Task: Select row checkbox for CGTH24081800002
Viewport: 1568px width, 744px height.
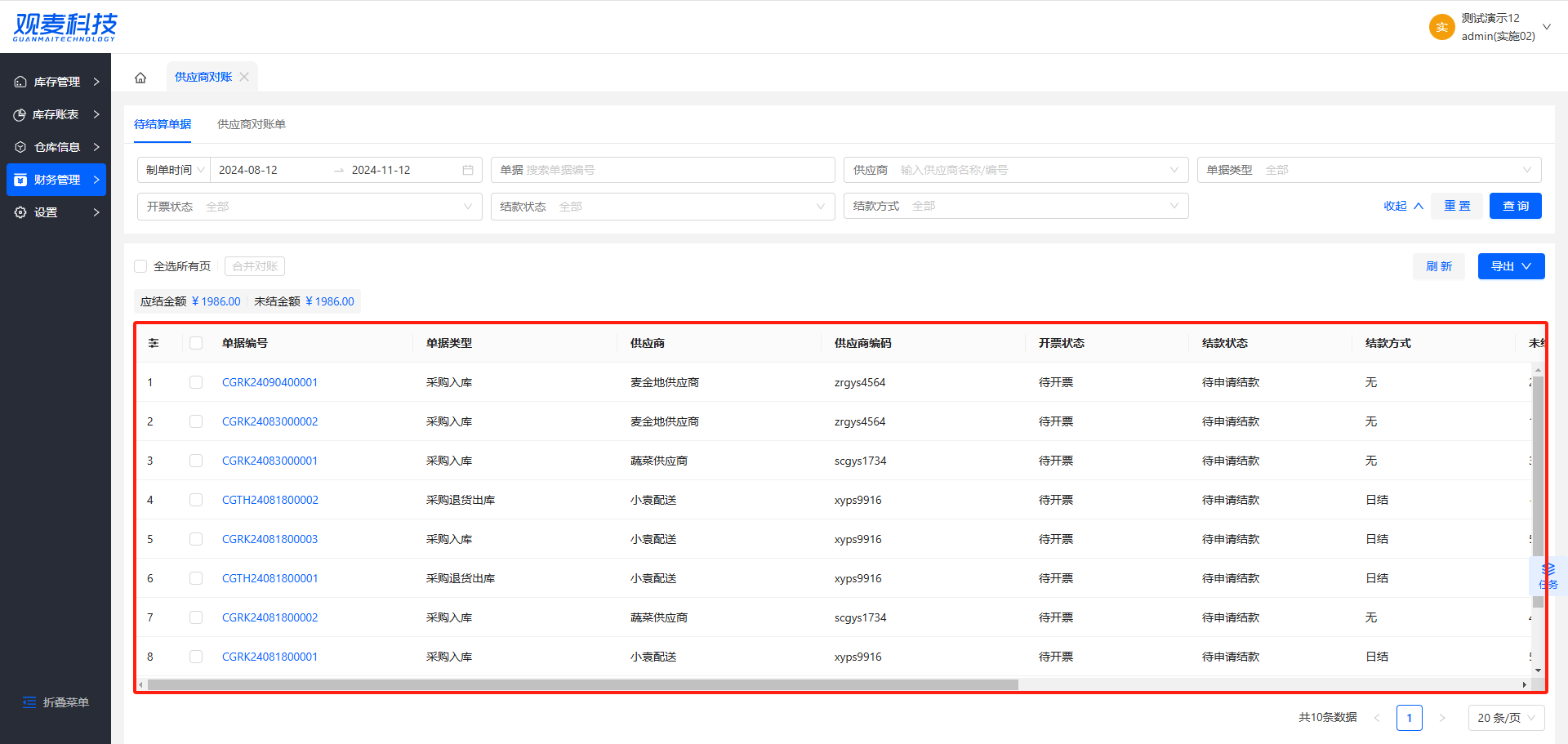Action: click(196, 500)
